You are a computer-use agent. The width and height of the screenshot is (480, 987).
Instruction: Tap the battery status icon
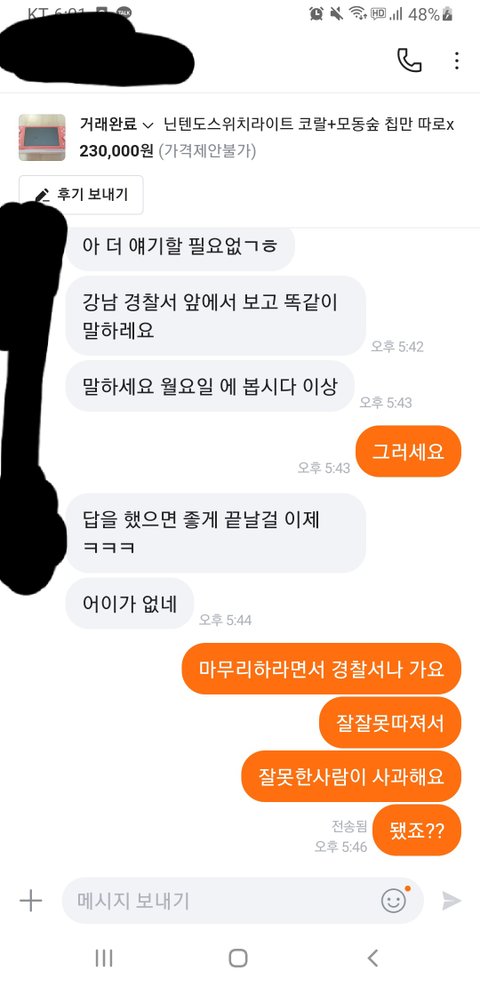pyautogui.click(x=447, y=14)
